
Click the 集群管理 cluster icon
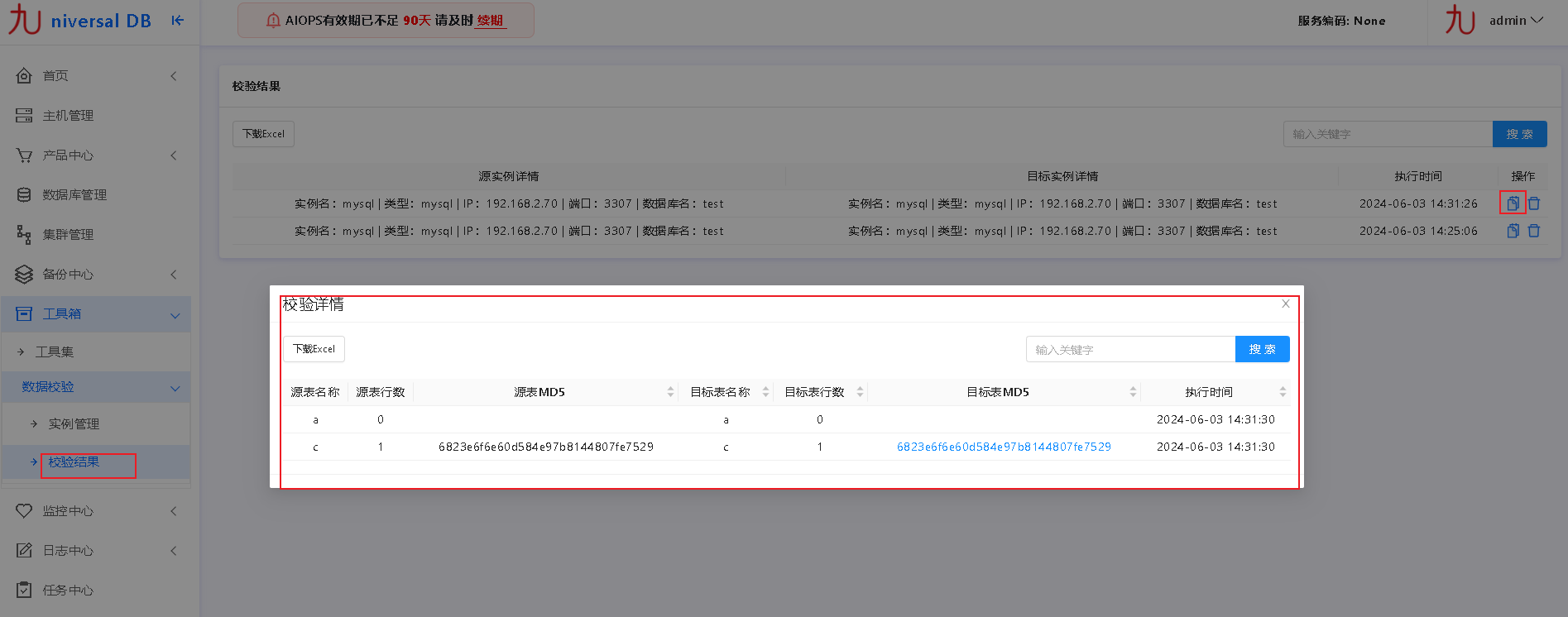coord(24,235)
